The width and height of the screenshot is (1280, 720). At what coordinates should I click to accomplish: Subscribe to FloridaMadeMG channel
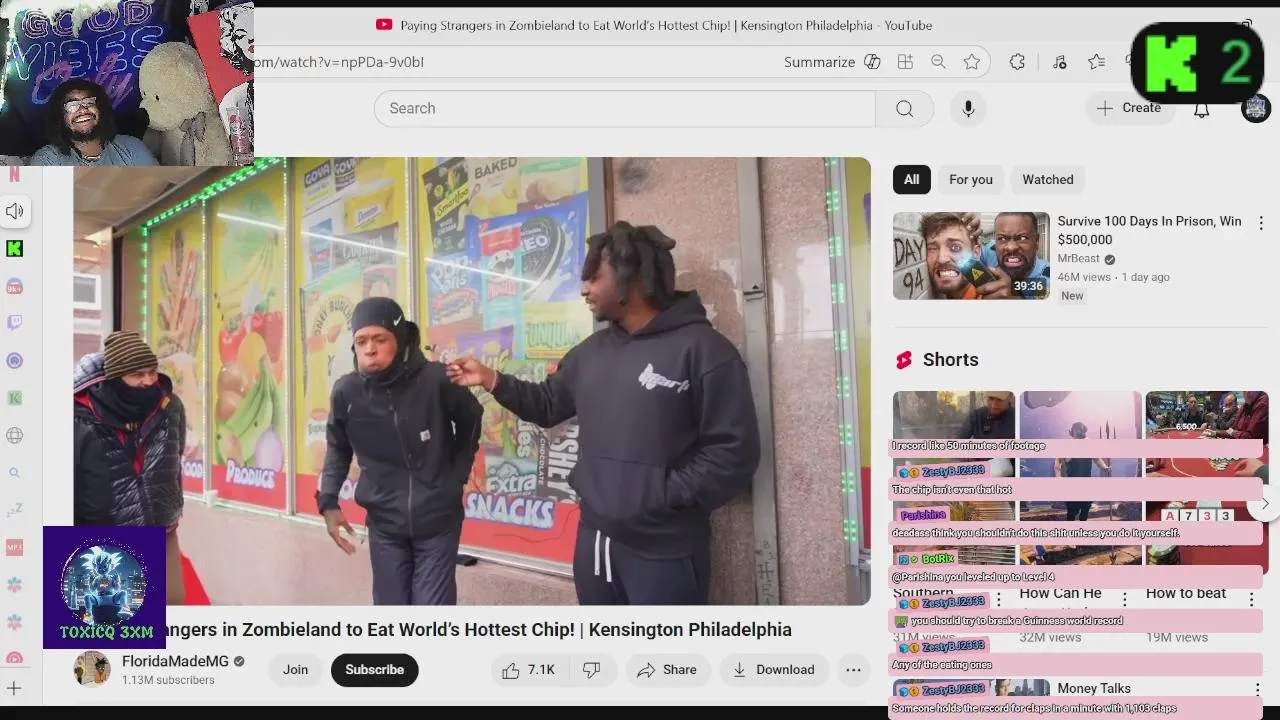pyautogui.click(x=375, y=670)
